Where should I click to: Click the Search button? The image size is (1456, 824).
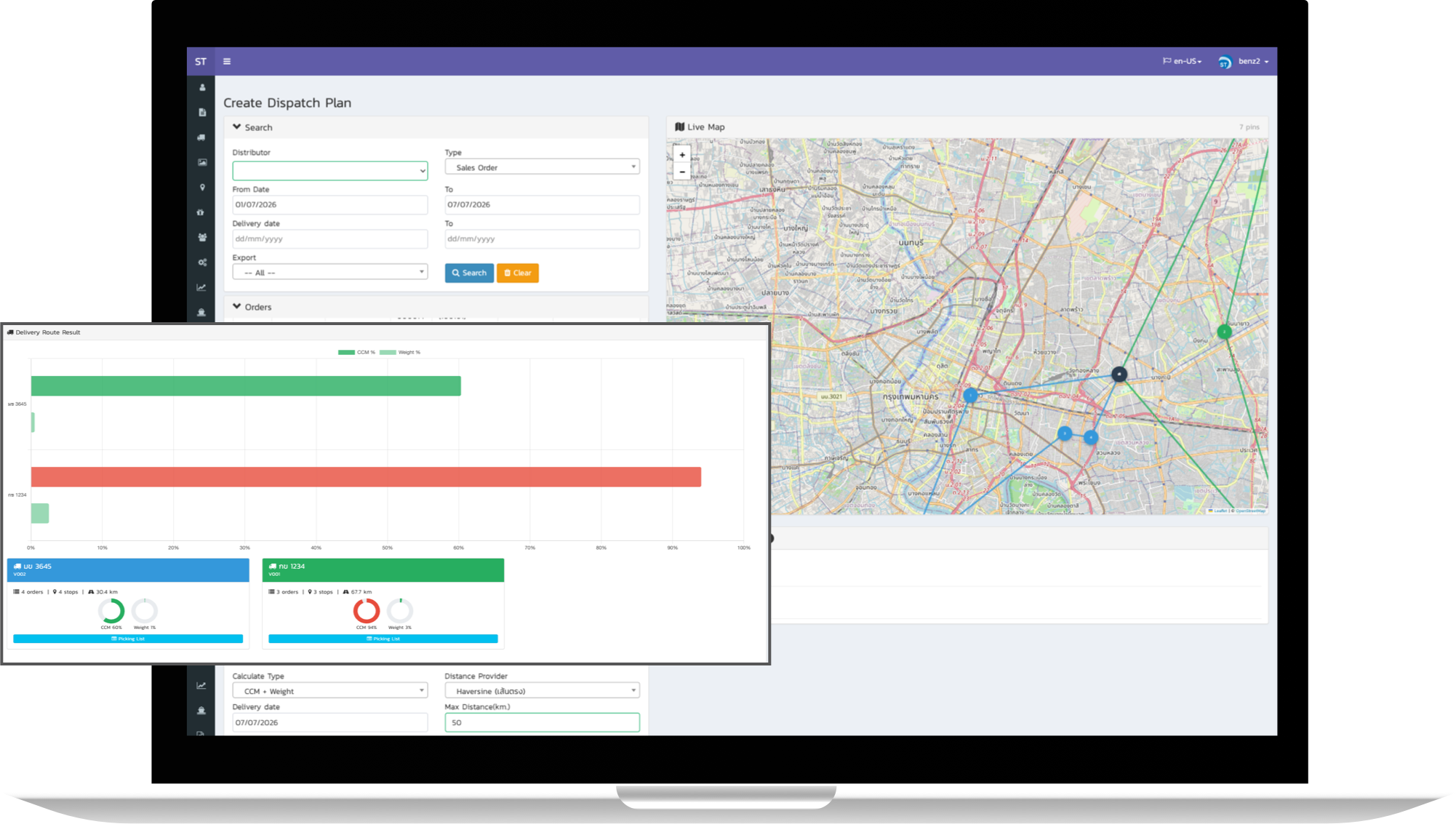469,273
